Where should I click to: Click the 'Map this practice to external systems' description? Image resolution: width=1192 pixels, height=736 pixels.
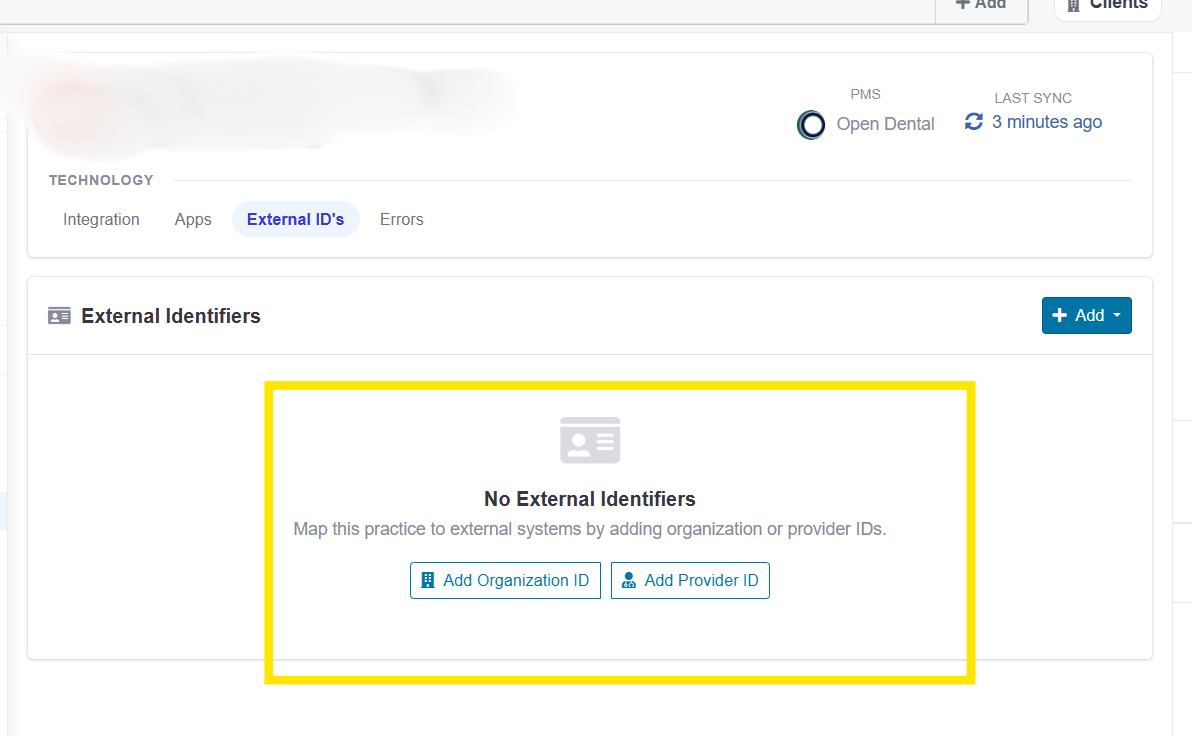coord(590,529)
